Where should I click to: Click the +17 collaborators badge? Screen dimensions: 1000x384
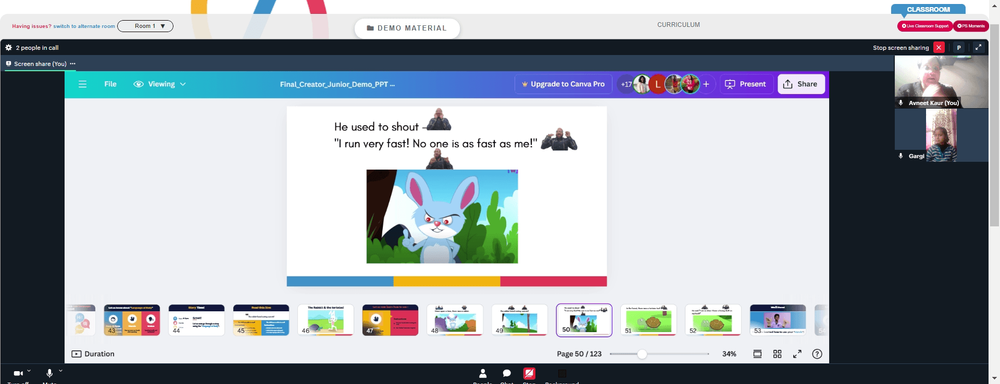626,84
